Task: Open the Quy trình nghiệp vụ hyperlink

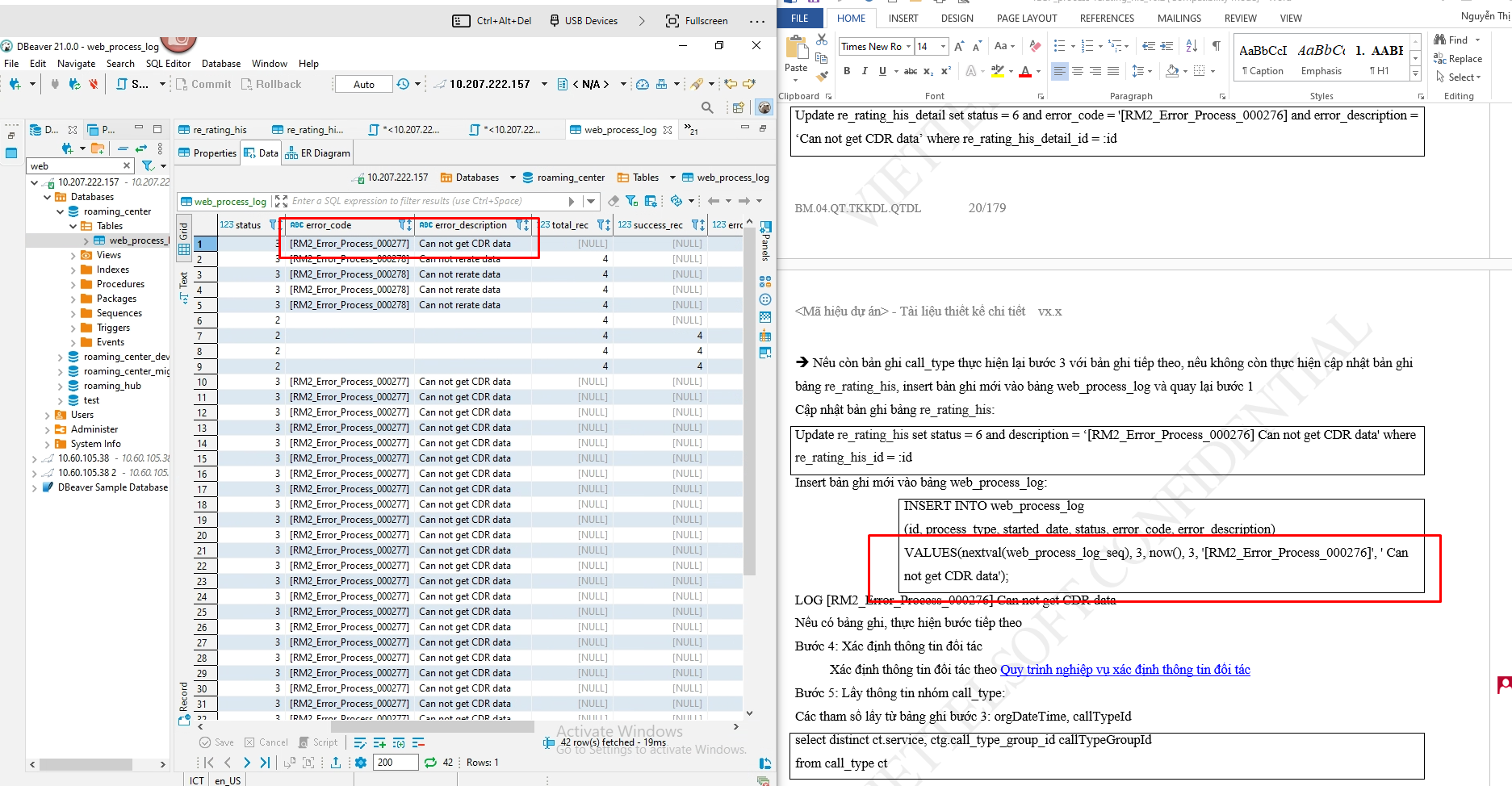Action: click(1125, 670)
